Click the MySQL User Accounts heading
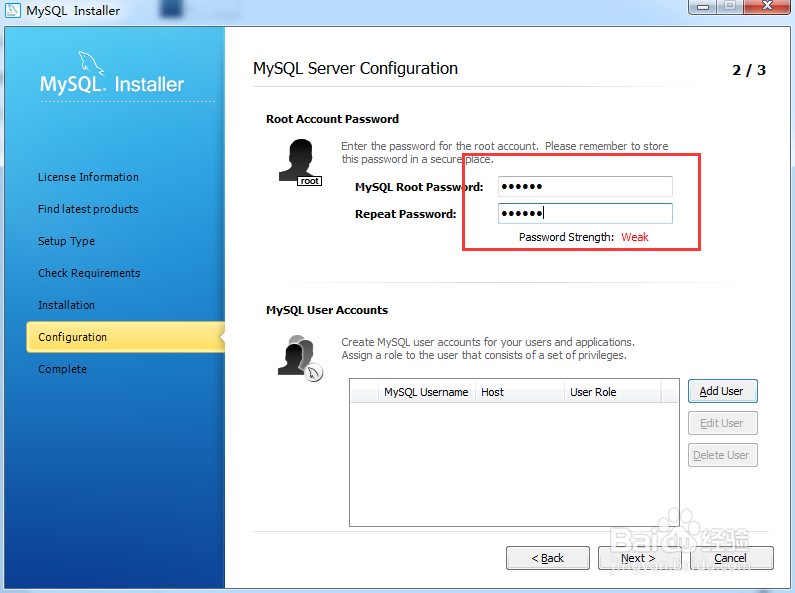This screenshot has height=593, width=795. pyautogui.click(x=327, y=310)
